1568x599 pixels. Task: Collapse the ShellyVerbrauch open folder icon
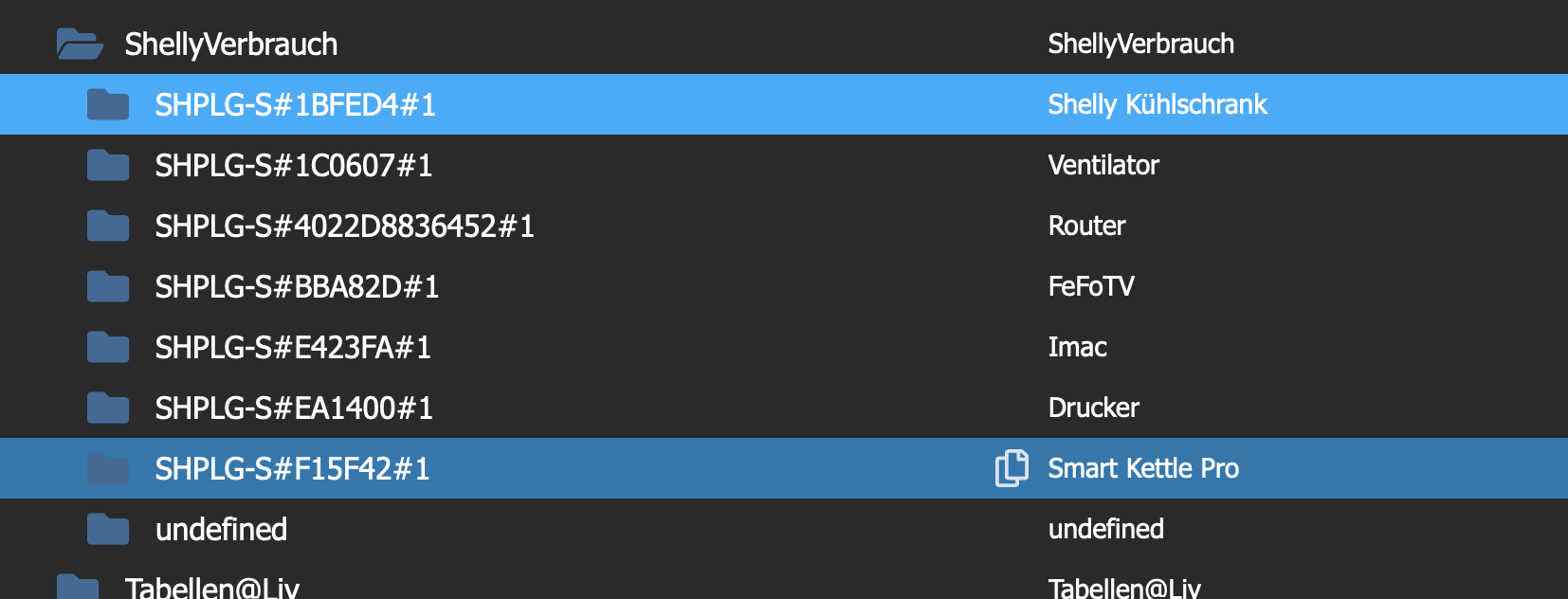pyautogui.click(x=79, y=44)
